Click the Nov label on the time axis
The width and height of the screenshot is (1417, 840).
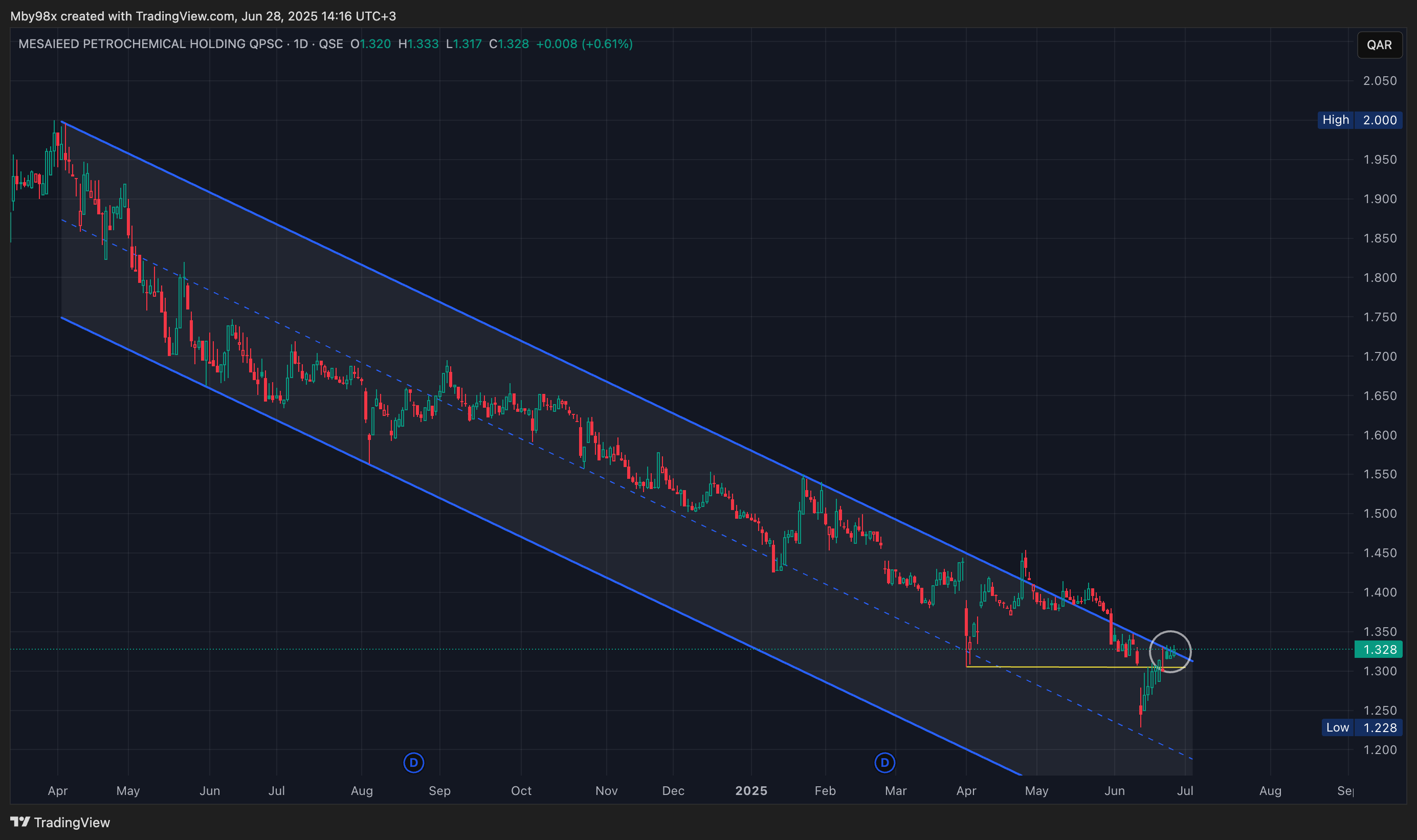tap(606, 791)
